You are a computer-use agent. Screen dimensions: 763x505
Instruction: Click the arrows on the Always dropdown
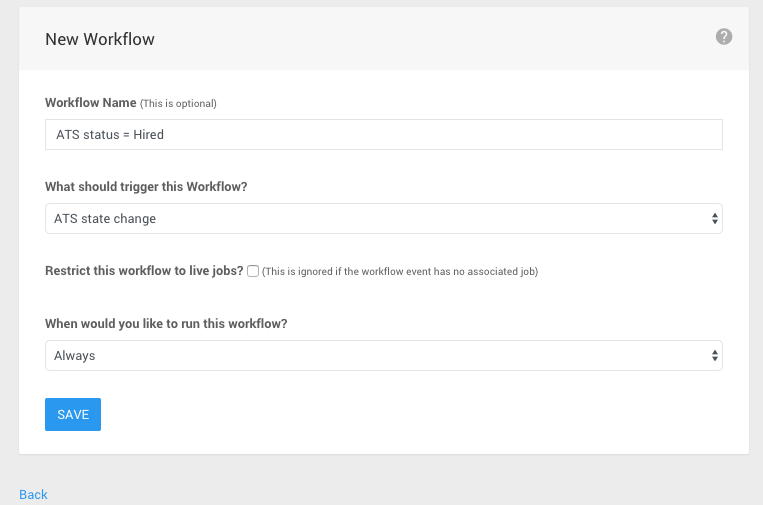pos(714,356)
